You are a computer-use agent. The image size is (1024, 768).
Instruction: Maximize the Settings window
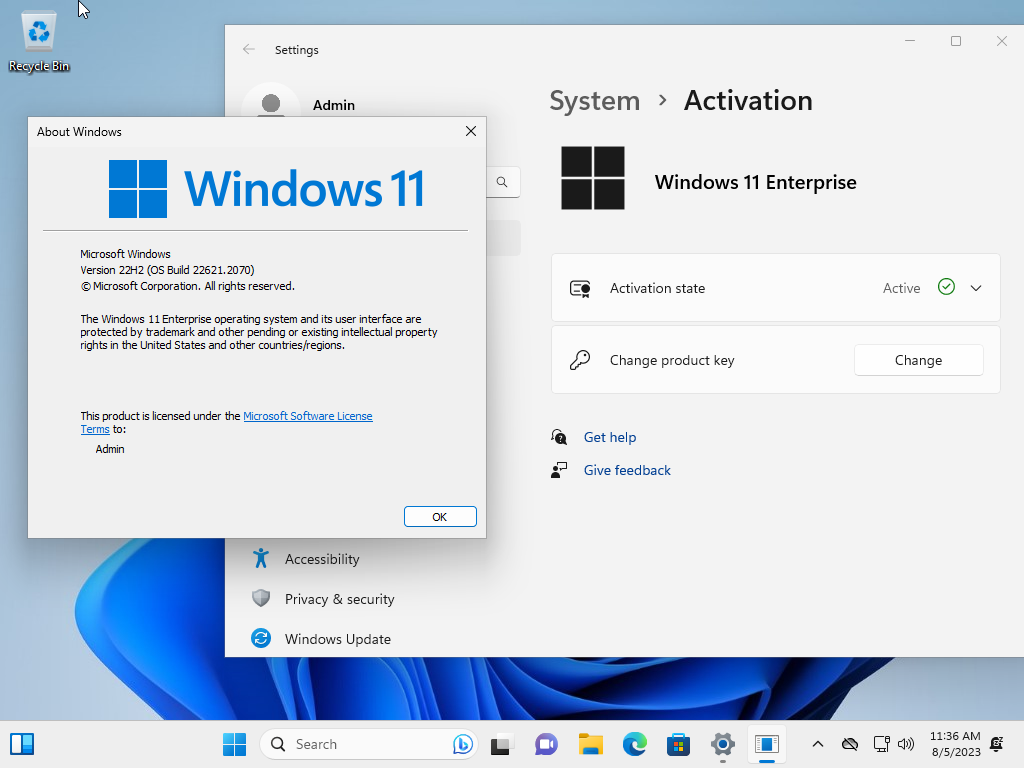pos(955,41)
